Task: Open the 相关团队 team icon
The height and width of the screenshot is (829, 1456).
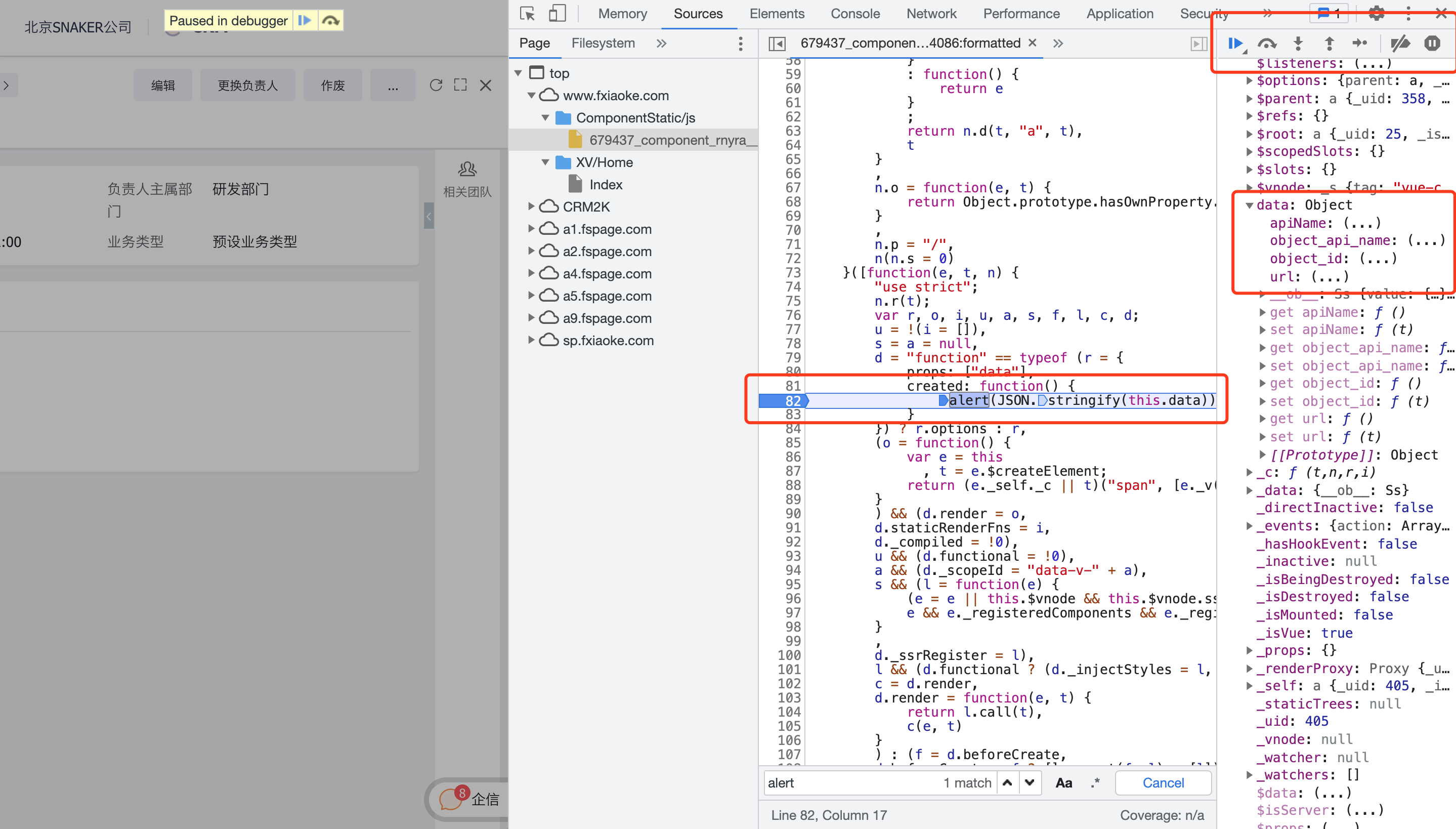Action: pos(467,169)
